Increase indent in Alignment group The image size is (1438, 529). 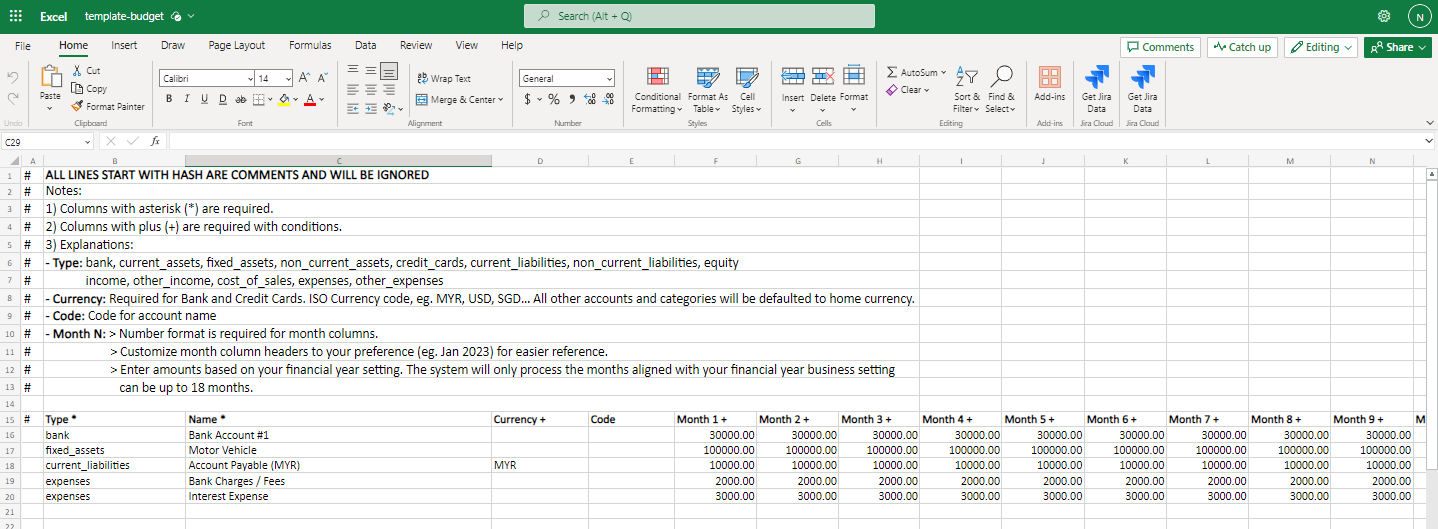click(371, 107)
